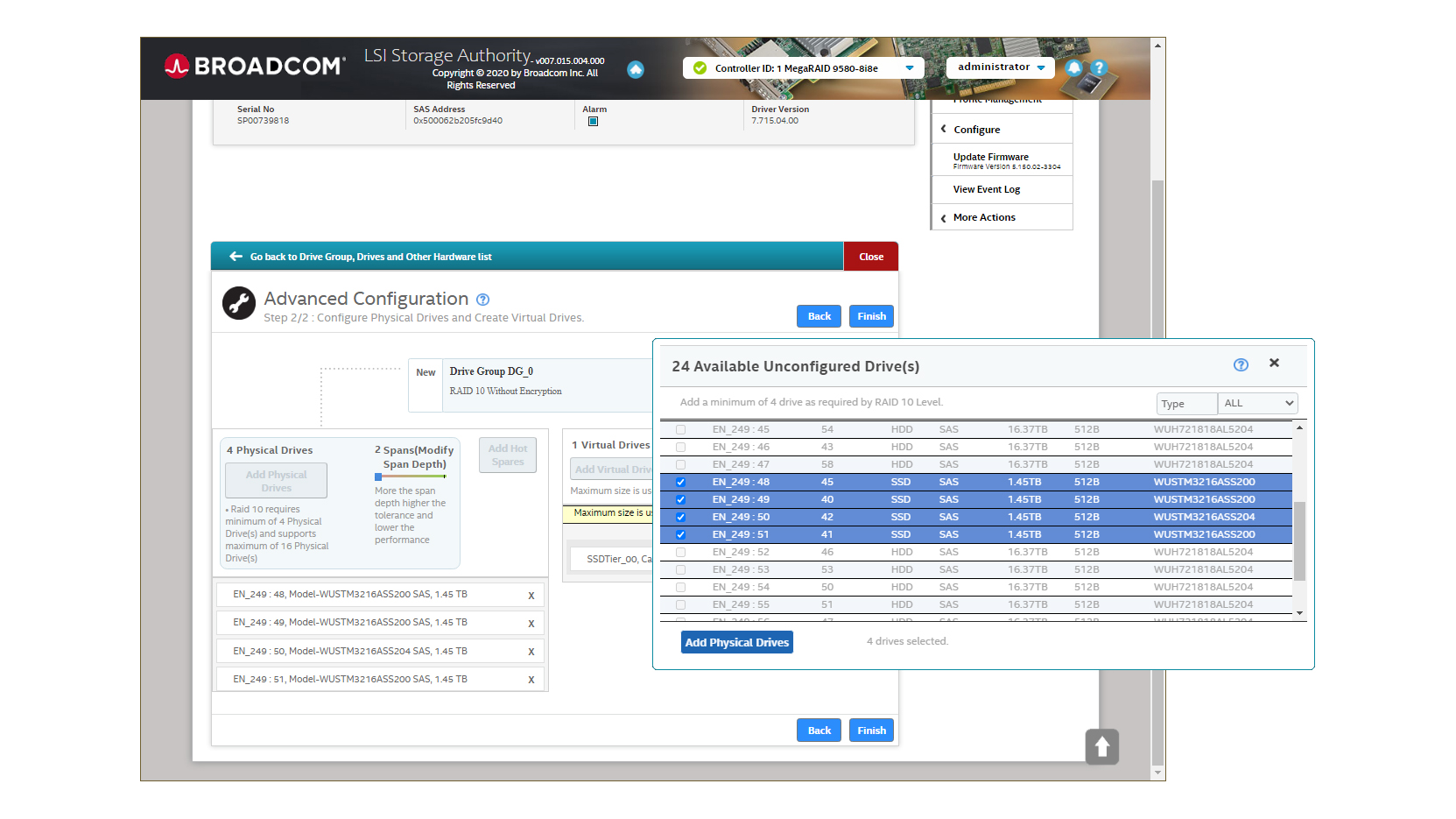Viewport: 1456px width, 819px height.
Task: Open the More Actions menu entry
Action: [x=984, y=217]
